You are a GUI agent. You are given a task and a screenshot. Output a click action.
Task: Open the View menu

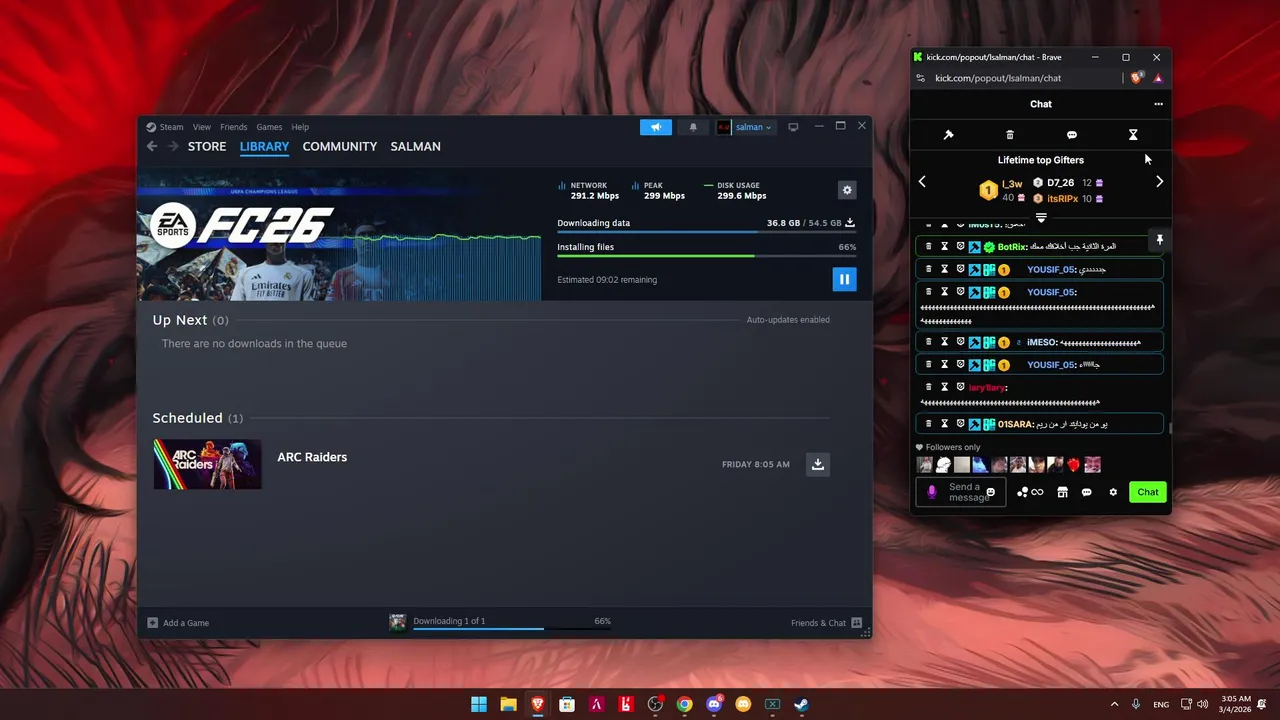click(x=202, y=127)
